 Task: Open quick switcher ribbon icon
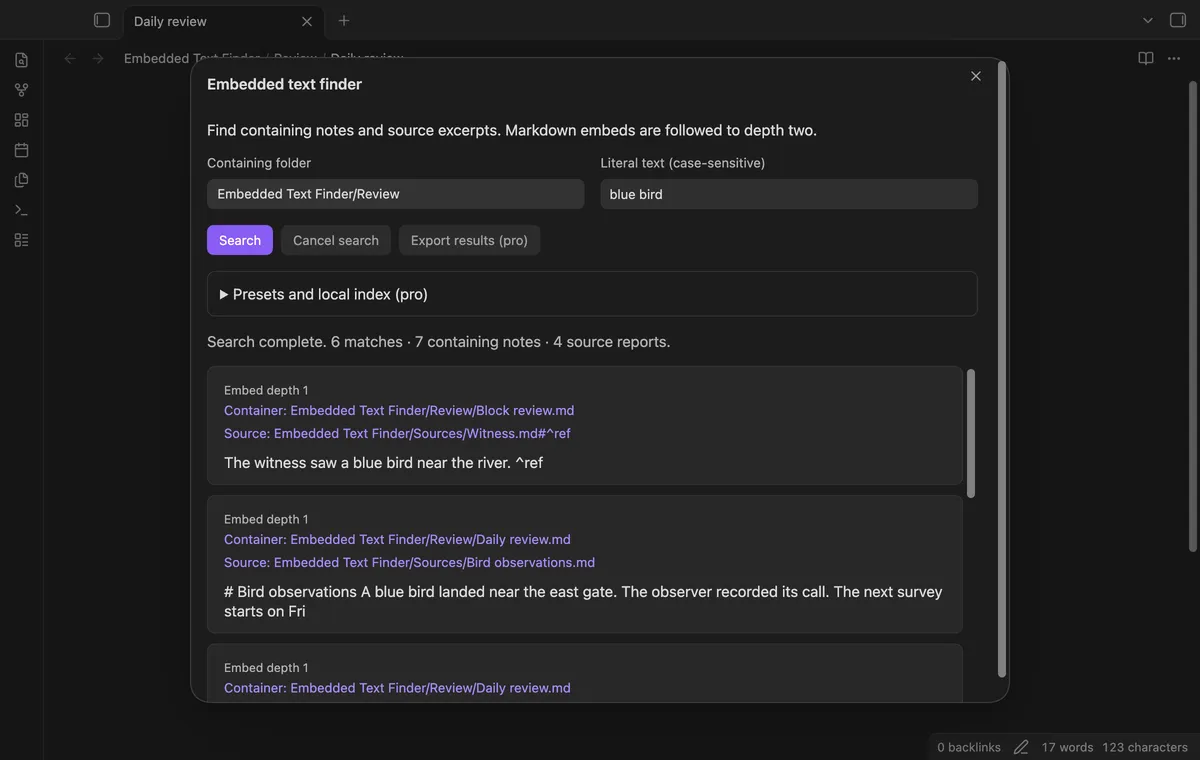(x=22, y=60)
